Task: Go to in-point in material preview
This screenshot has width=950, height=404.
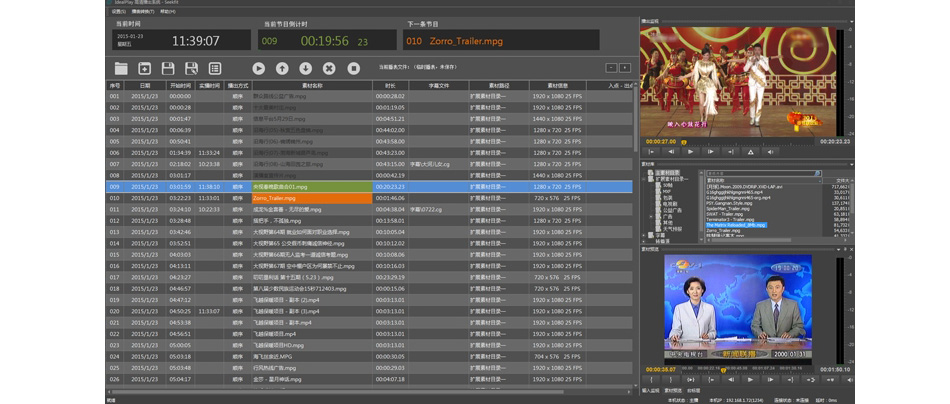Action: (x=711, y=380)
